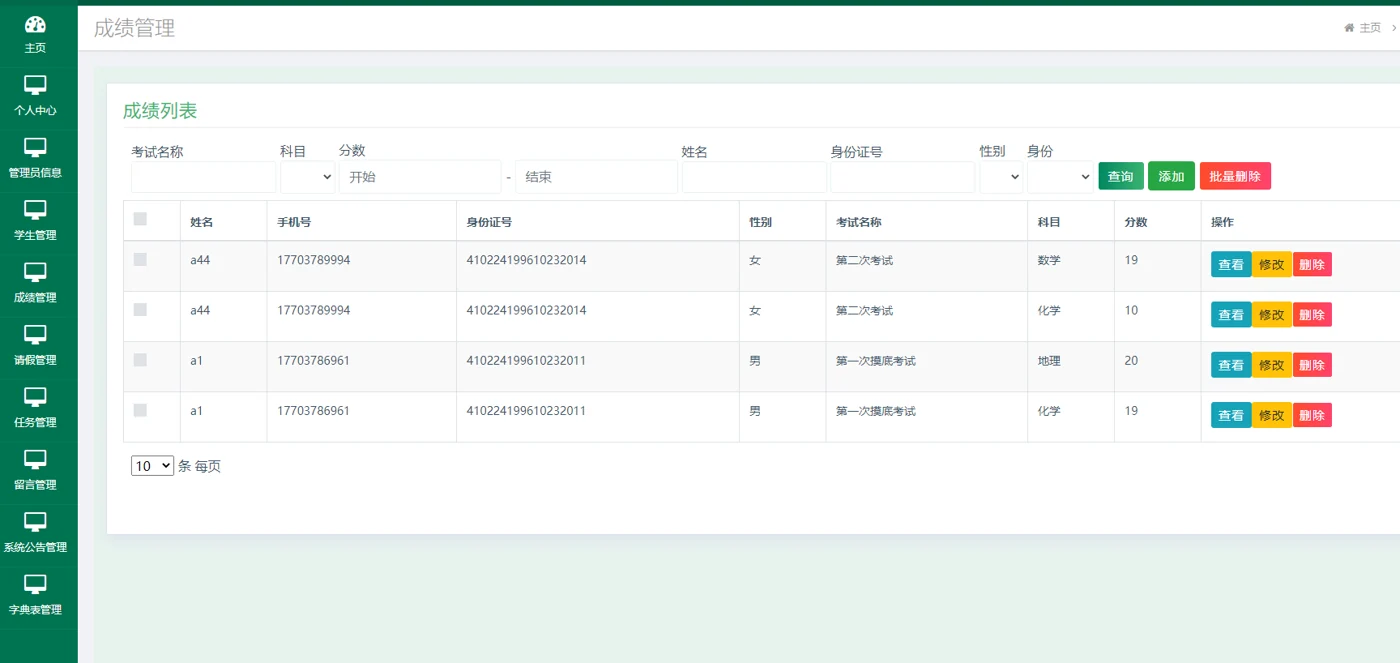Toggle the select-all checkbox in table header
The height and width of the screenshot is (663, 1400).
click(140, 219)
